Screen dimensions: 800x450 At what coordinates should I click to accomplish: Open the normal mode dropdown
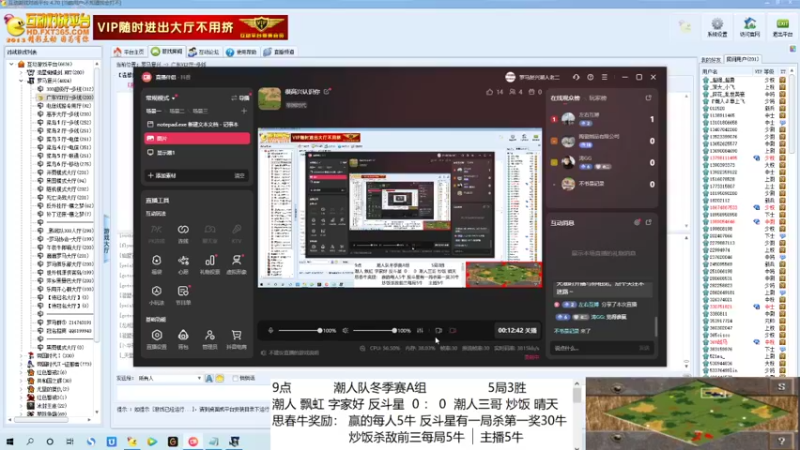click(161, 97)
